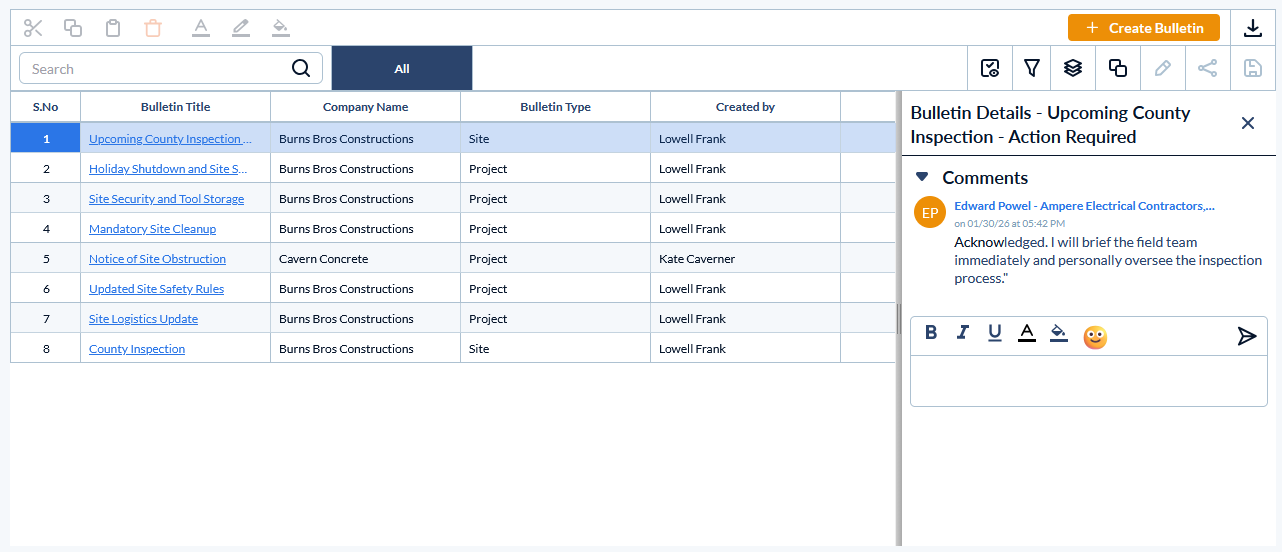Sort by S.No column header
The image size is (1282, 552).
pos(46,107)
